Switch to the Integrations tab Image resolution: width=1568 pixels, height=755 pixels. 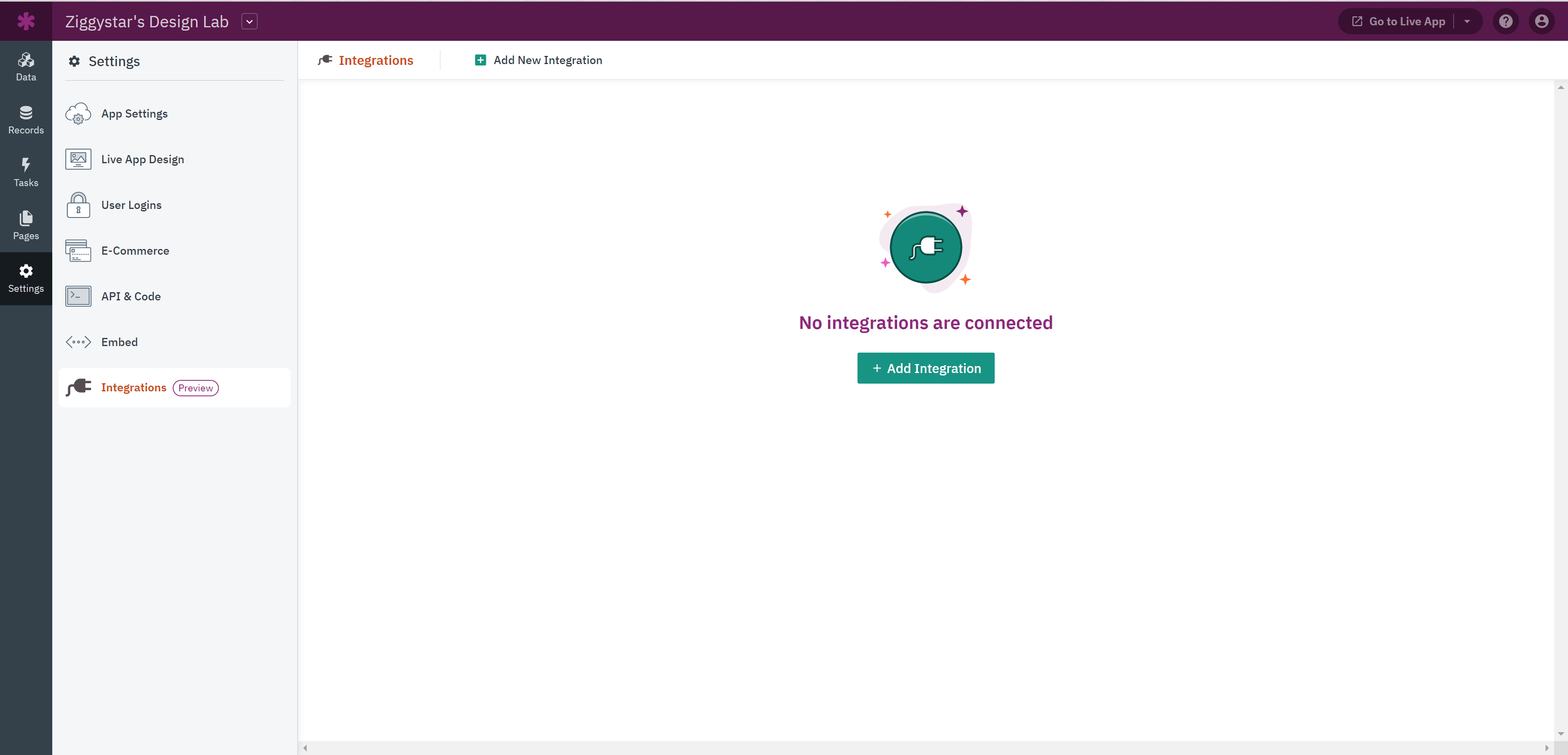(365, 60)
